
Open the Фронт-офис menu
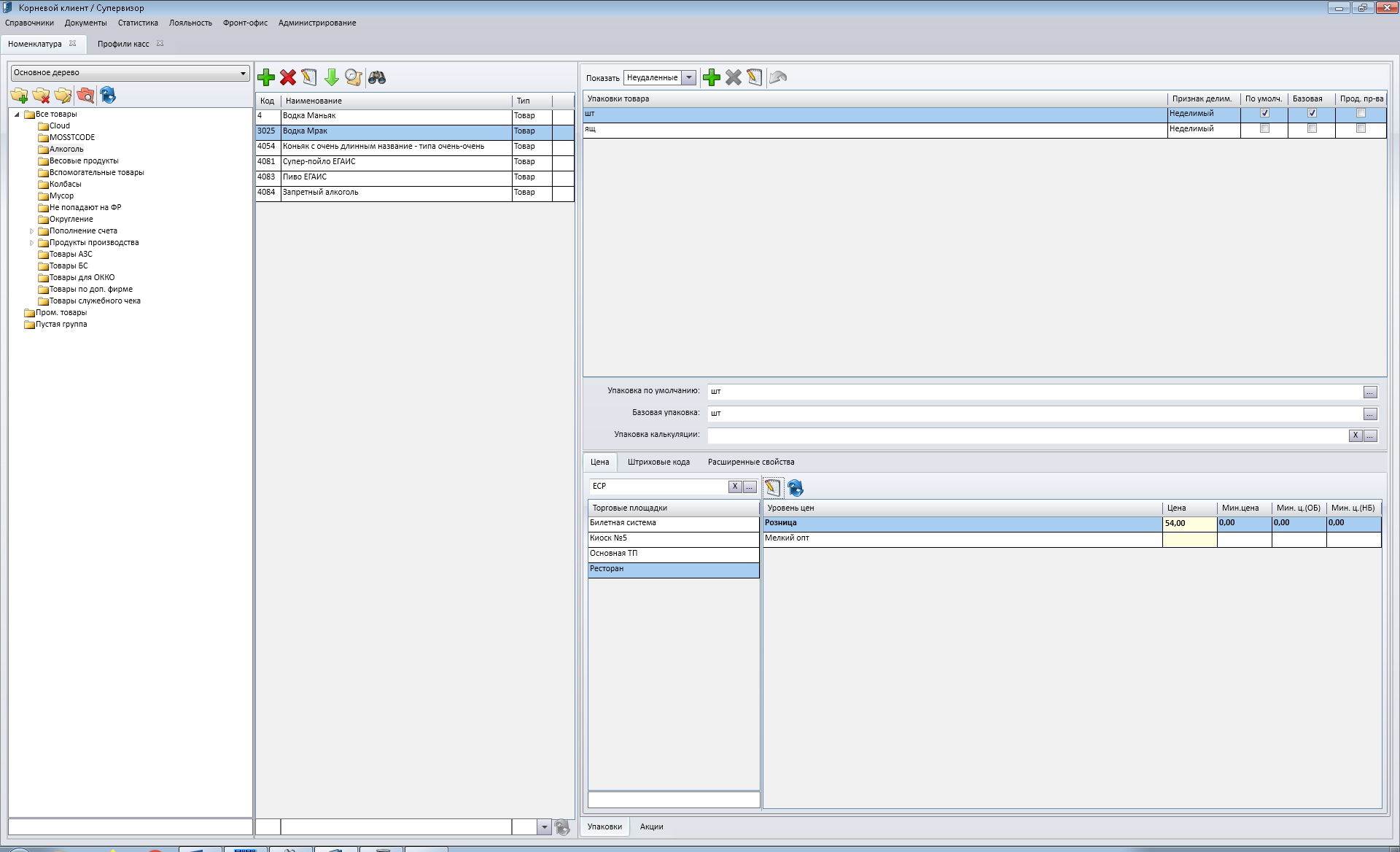[245, 23]
